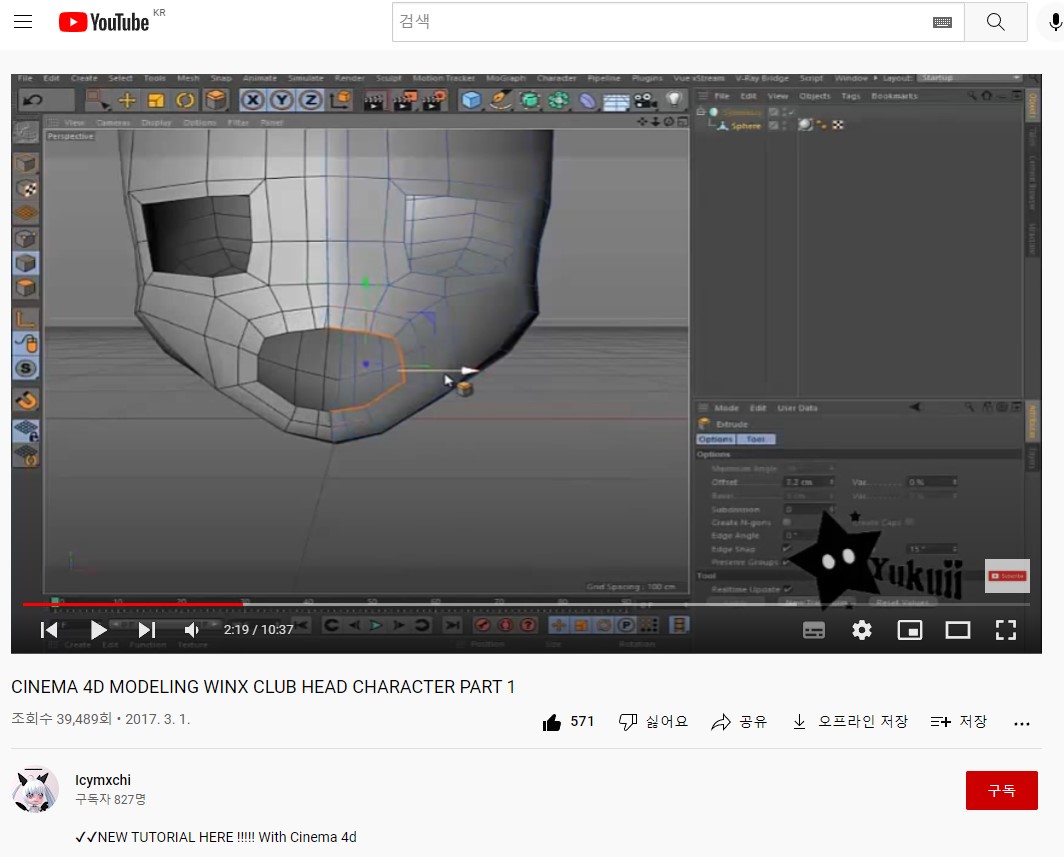Switch to the Tool tab of Extrude
1064x857 pixels.
[755, 440]
